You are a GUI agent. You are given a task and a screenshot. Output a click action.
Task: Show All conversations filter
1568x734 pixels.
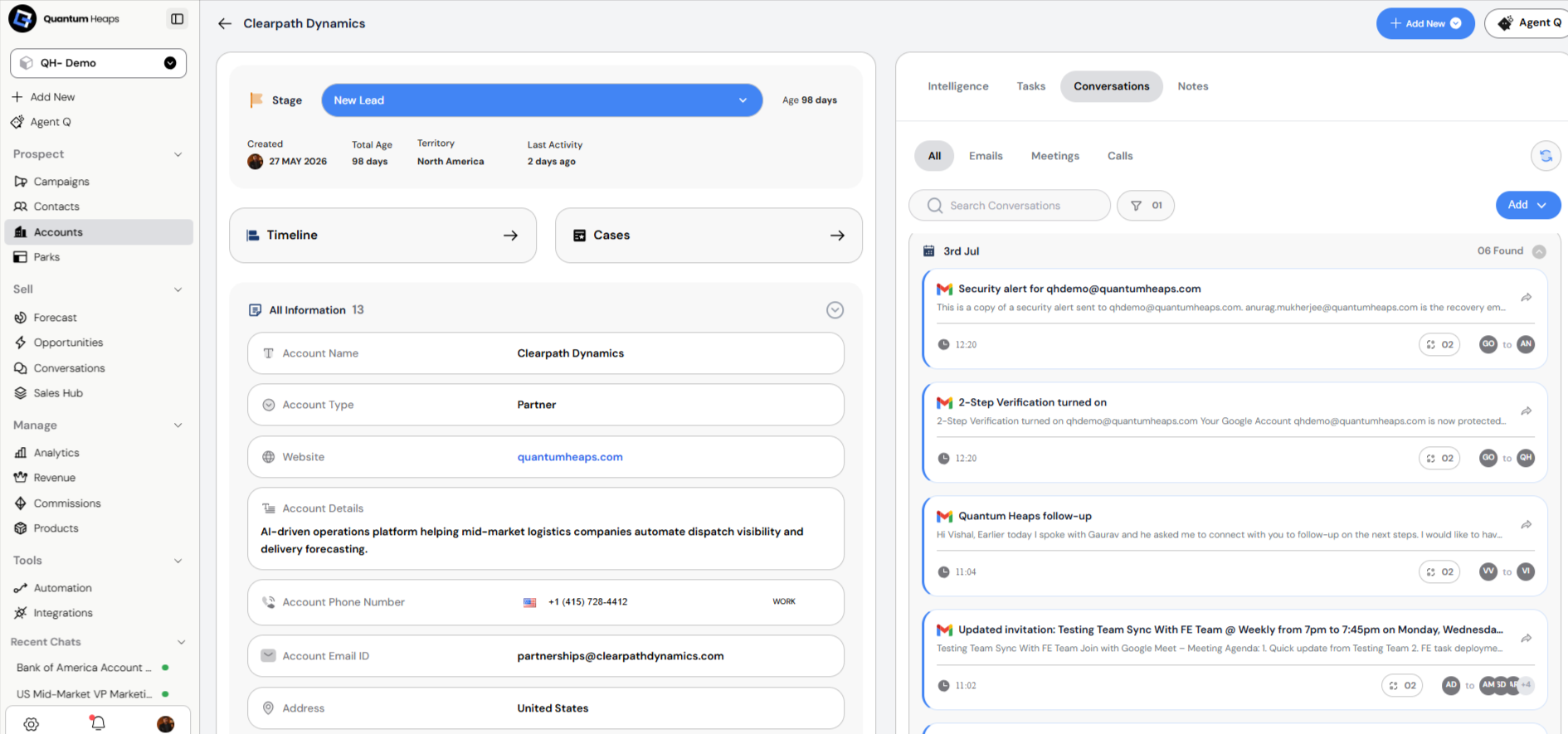point(934,156)
